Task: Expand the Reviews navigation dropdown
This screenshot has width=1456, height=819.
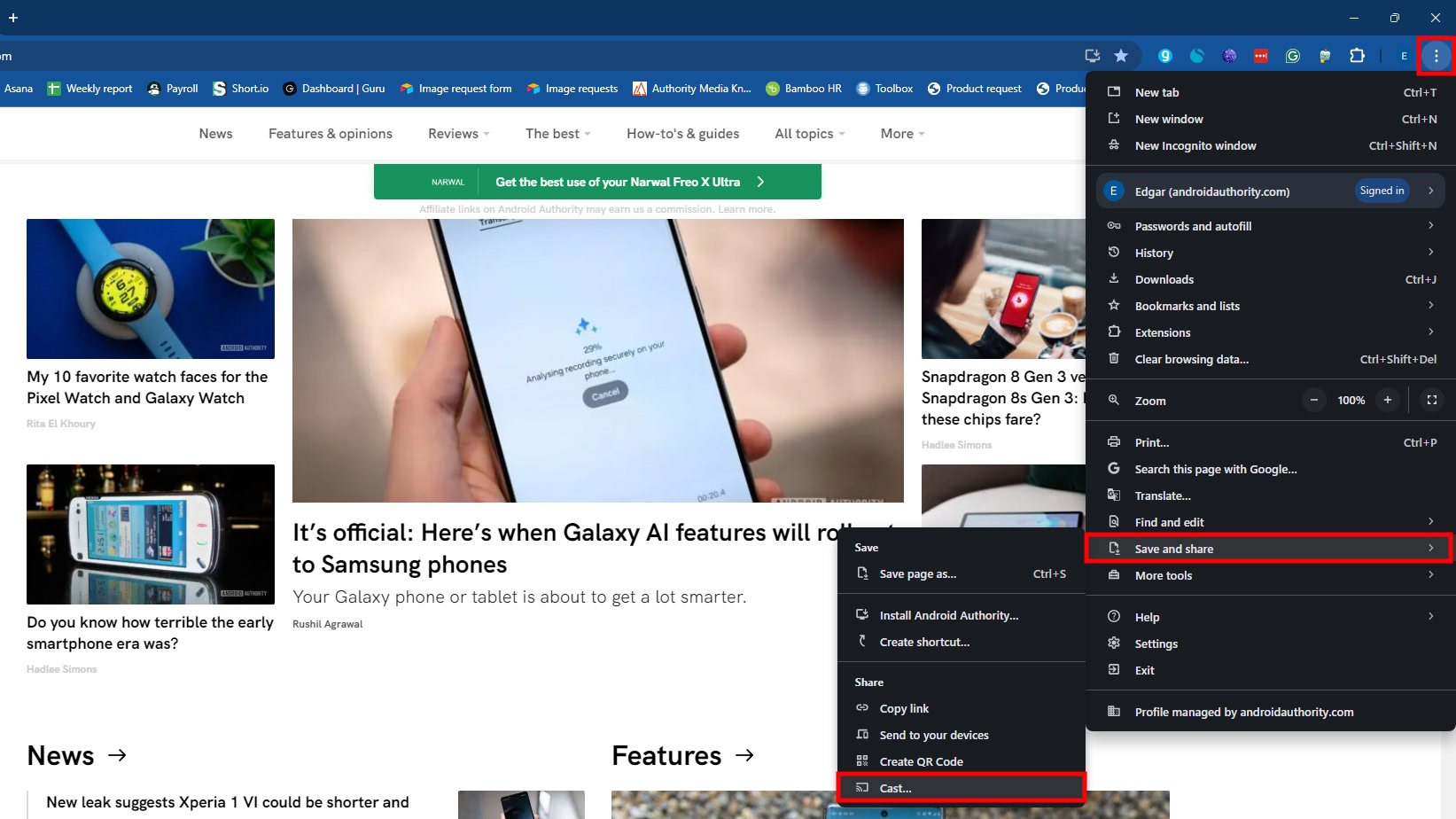Action: click(458, 134)
